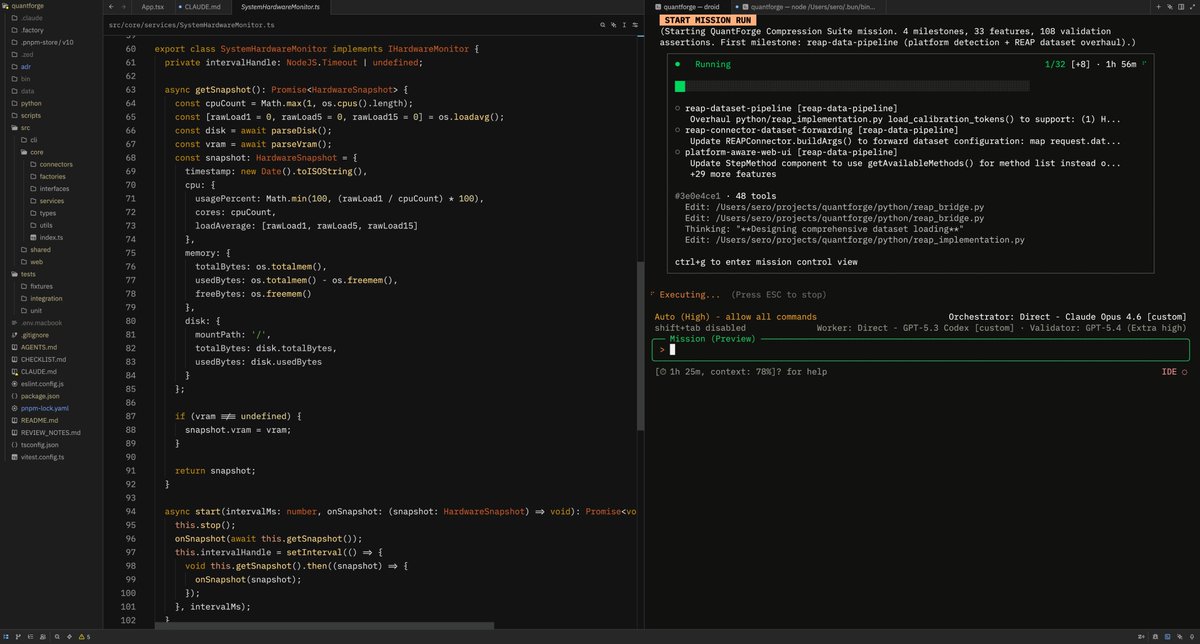Click line number 87 in the gutter
Image resolution: width=1200 pixels, height=644 pixels.
[x=131, y=415]
